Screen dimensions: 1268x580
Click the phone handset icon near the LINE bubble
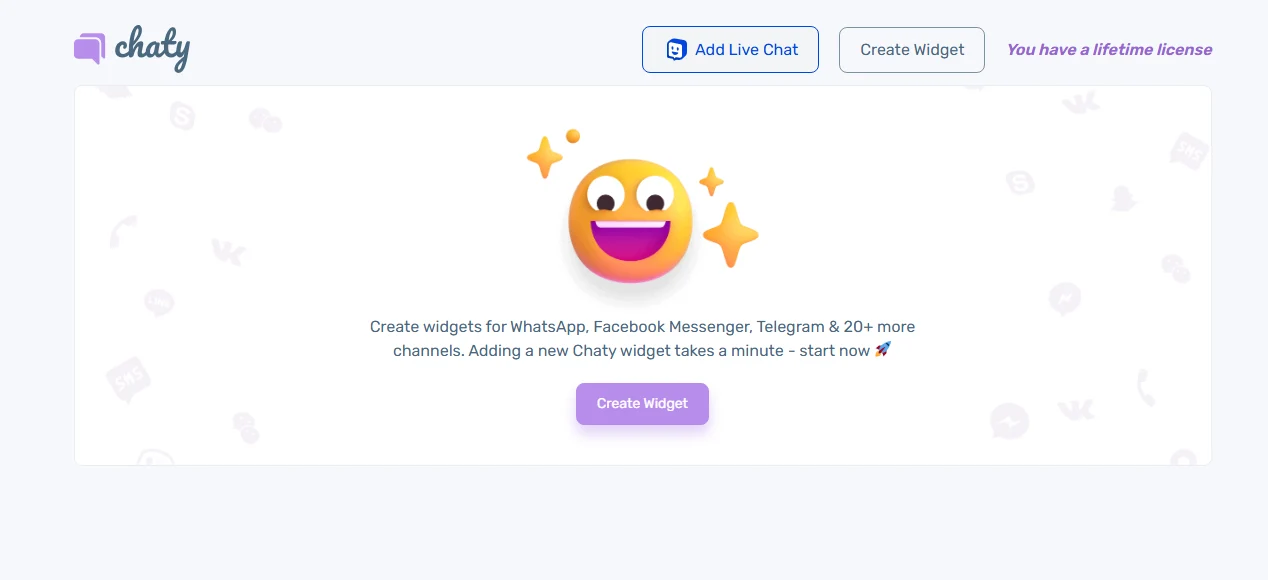click(123, 231)
